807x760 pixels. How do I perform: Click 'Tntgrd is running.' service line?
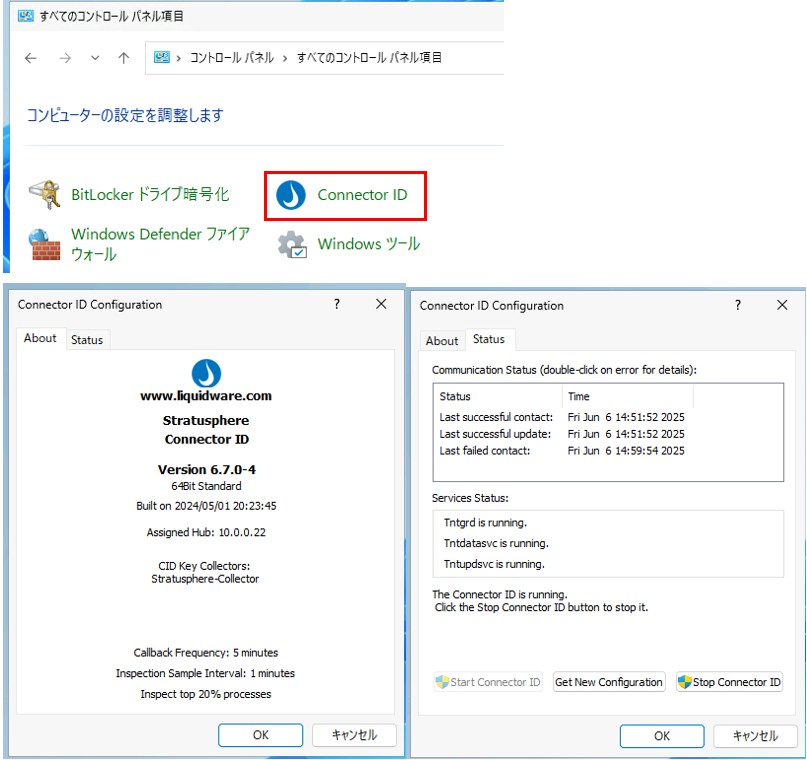485,523
